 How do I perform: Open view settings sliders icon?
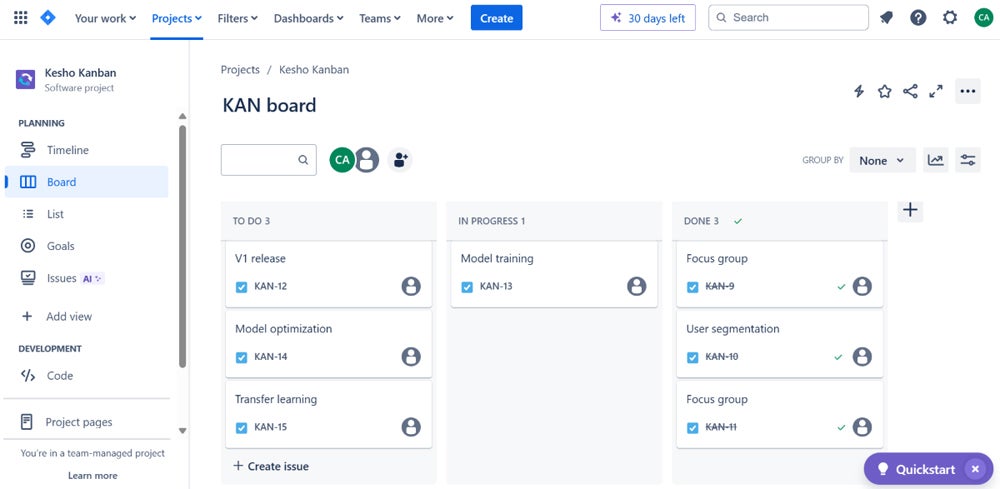pos(967,160)
